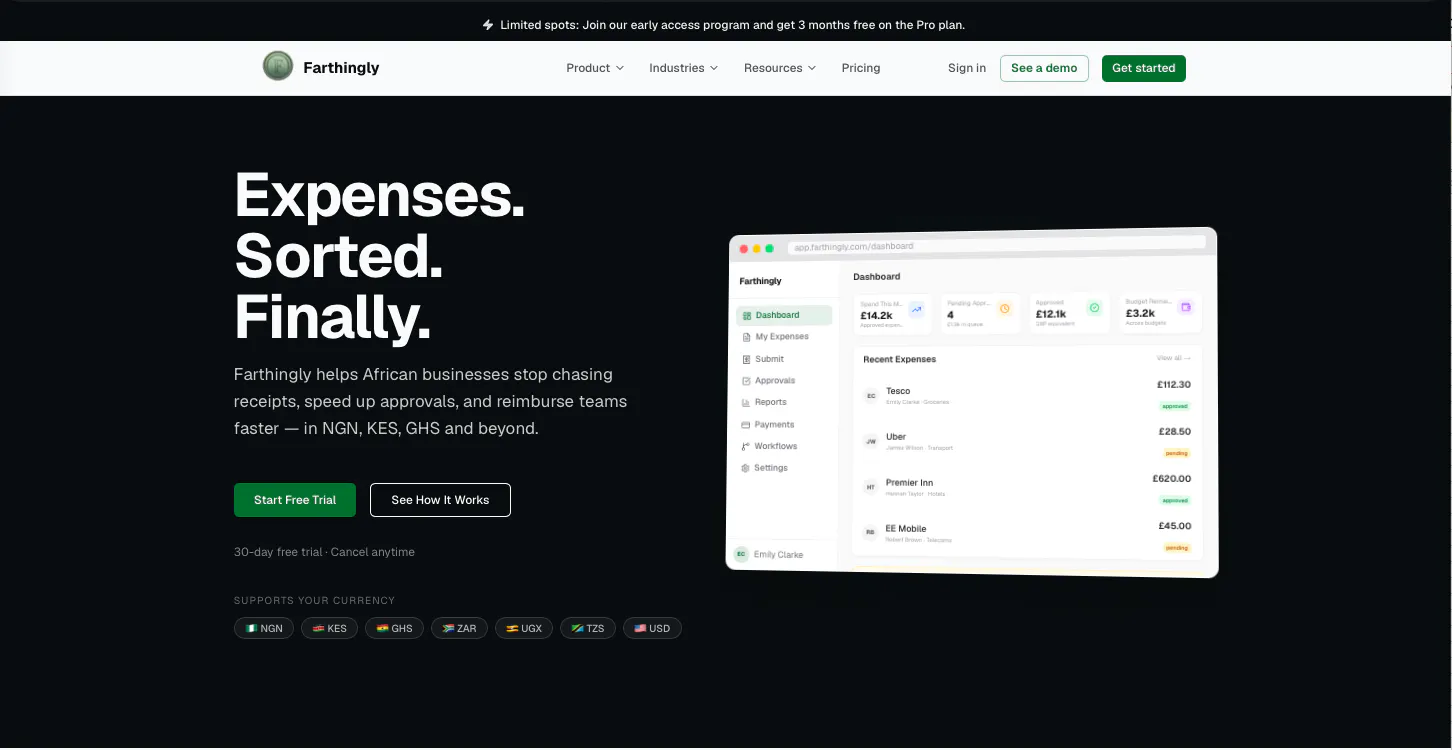Open the Resources dropdown menu
1452x750 pixels.
(x=780, y=68)
